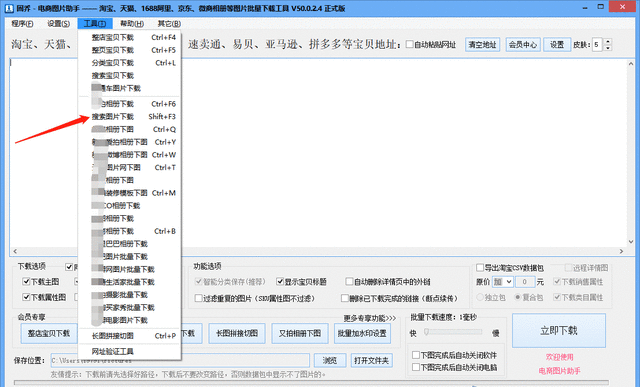Click the 保存位置 path field
This screenshot has height=387, width=640.
(180, 360)
